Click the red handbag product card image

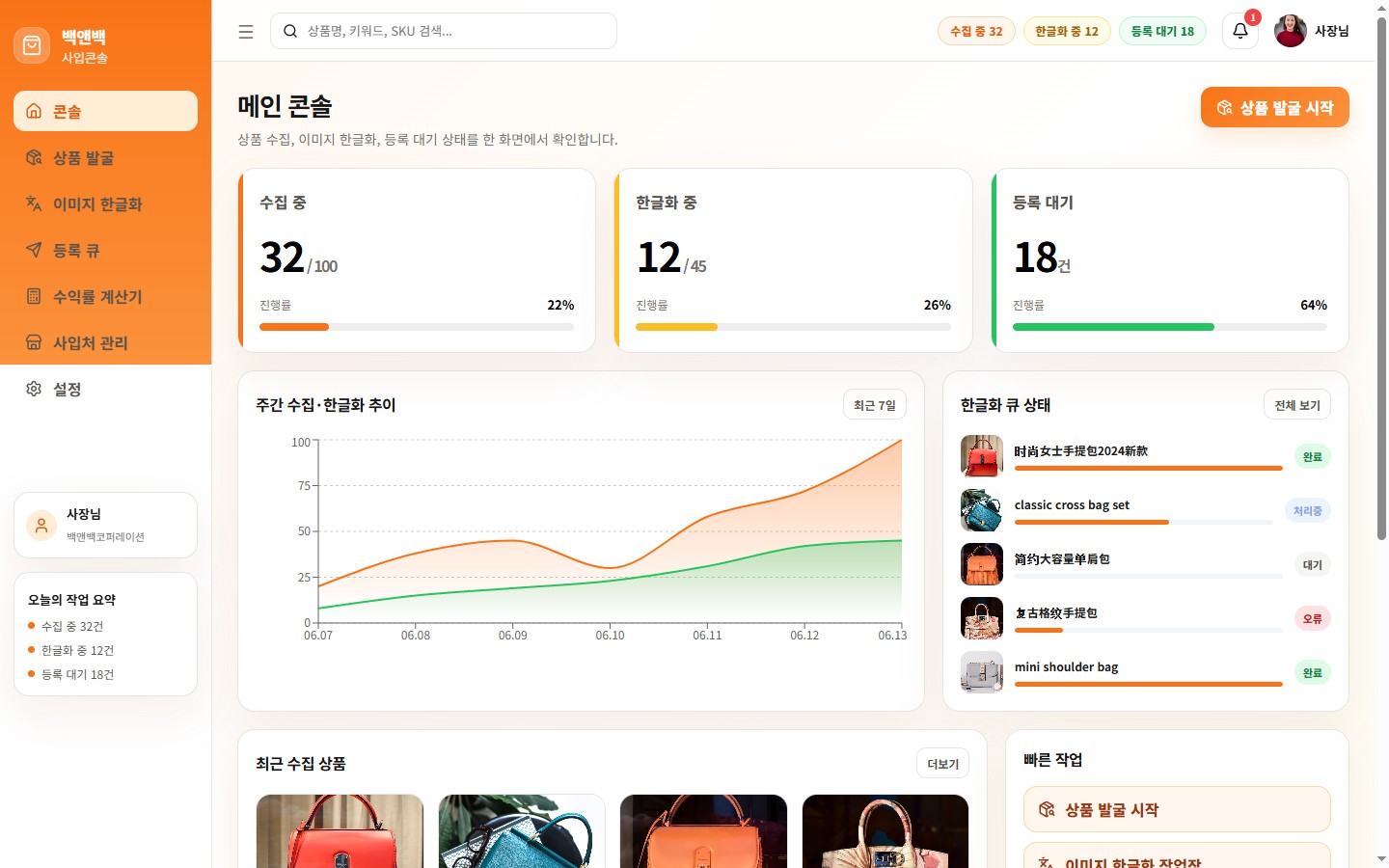(340, 831)
